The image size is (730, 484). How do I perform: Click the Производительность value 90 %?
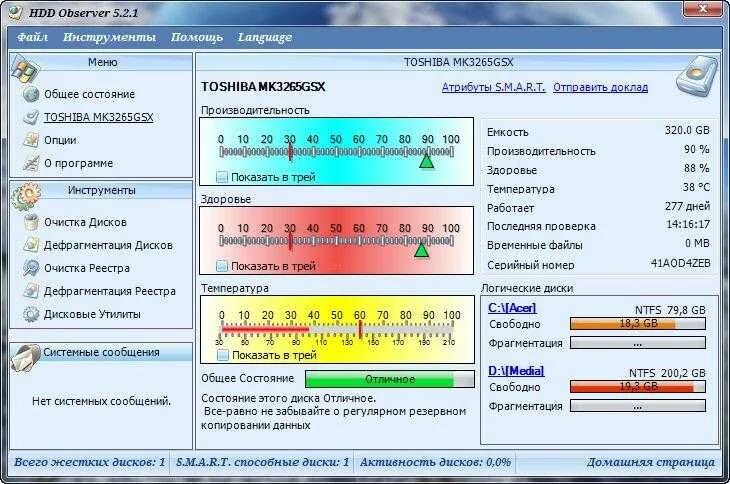697,149
